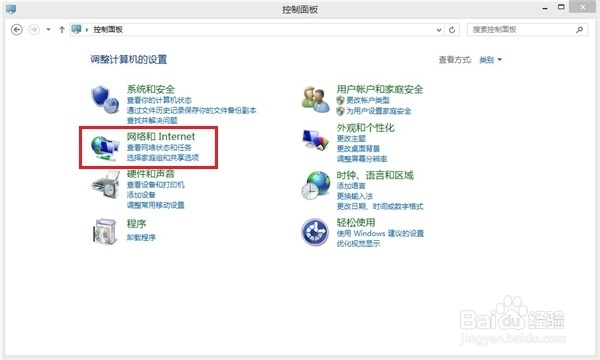Viewport: 600px width, 360px height.
Task: Open 查找并解决问题 link
Action: pyautogui.click(x=152, y=121)
